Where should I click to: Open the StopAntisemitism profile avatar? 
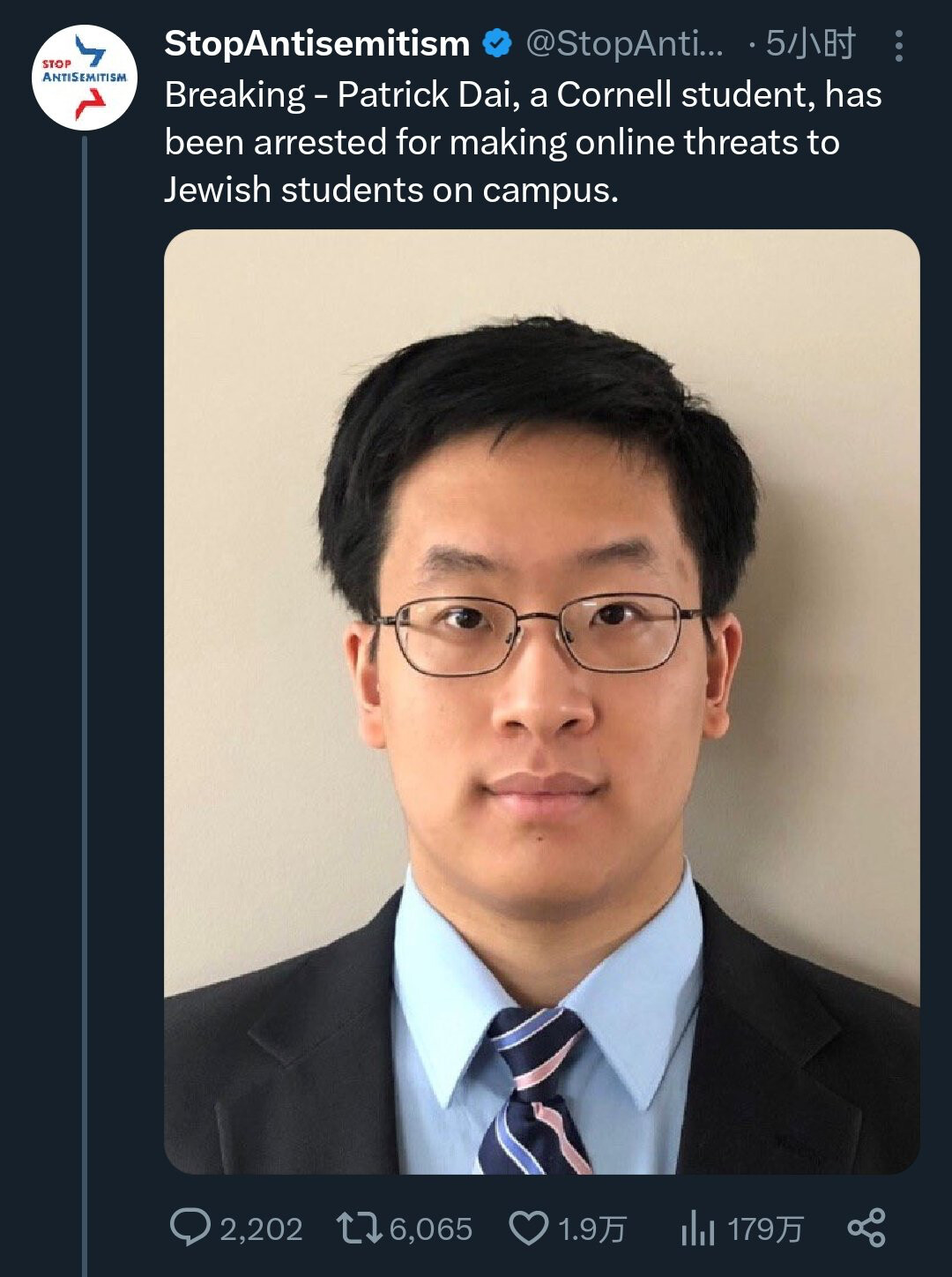point(85,78)
